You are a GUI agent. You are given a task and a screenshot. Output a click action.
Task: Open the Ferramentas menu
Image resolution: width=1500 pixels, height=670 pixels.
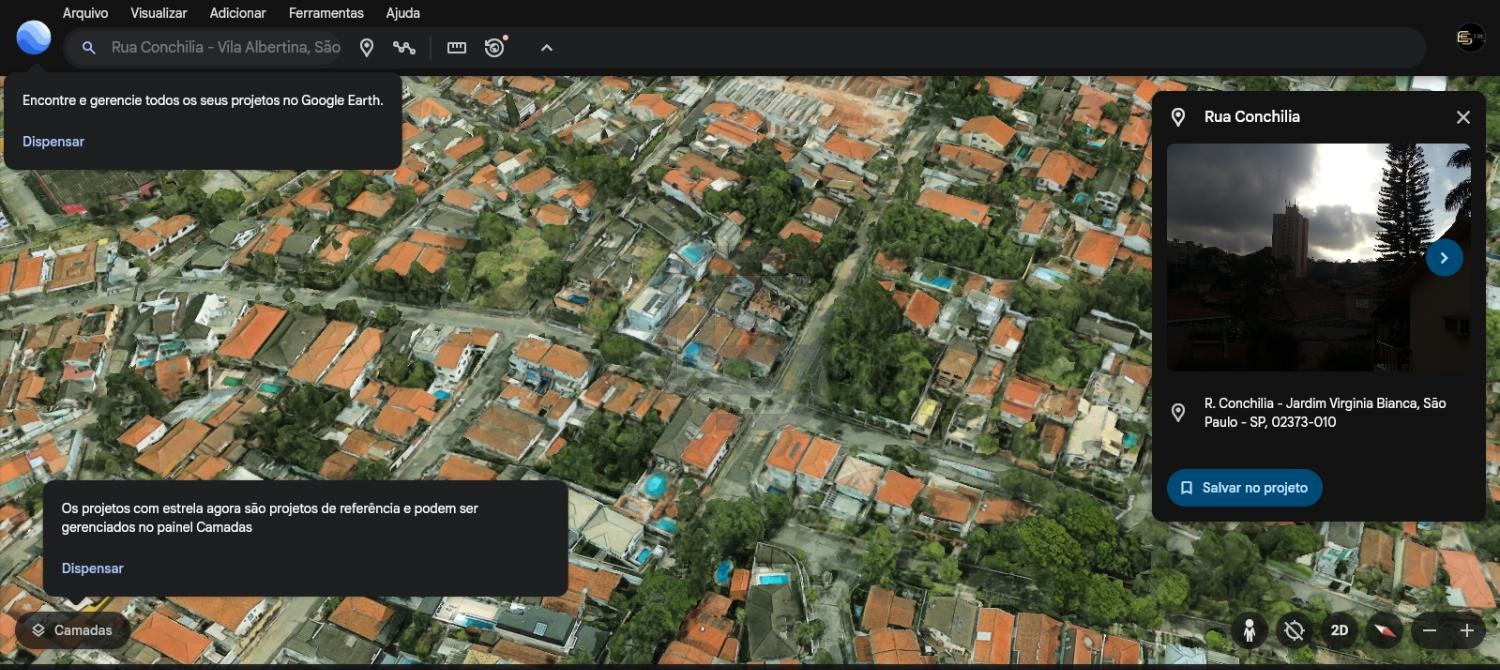(326, 13)
